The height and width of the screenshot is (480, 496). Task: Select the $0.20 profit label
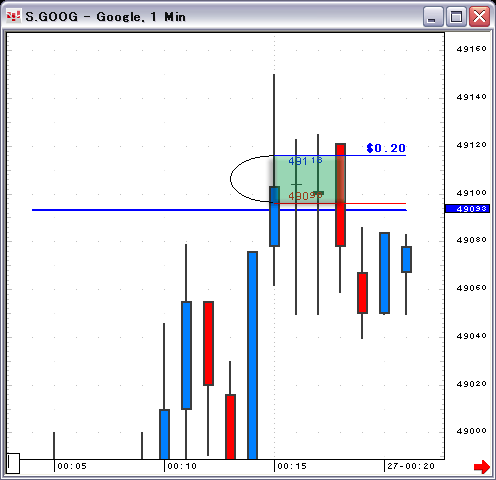[386, 148]
